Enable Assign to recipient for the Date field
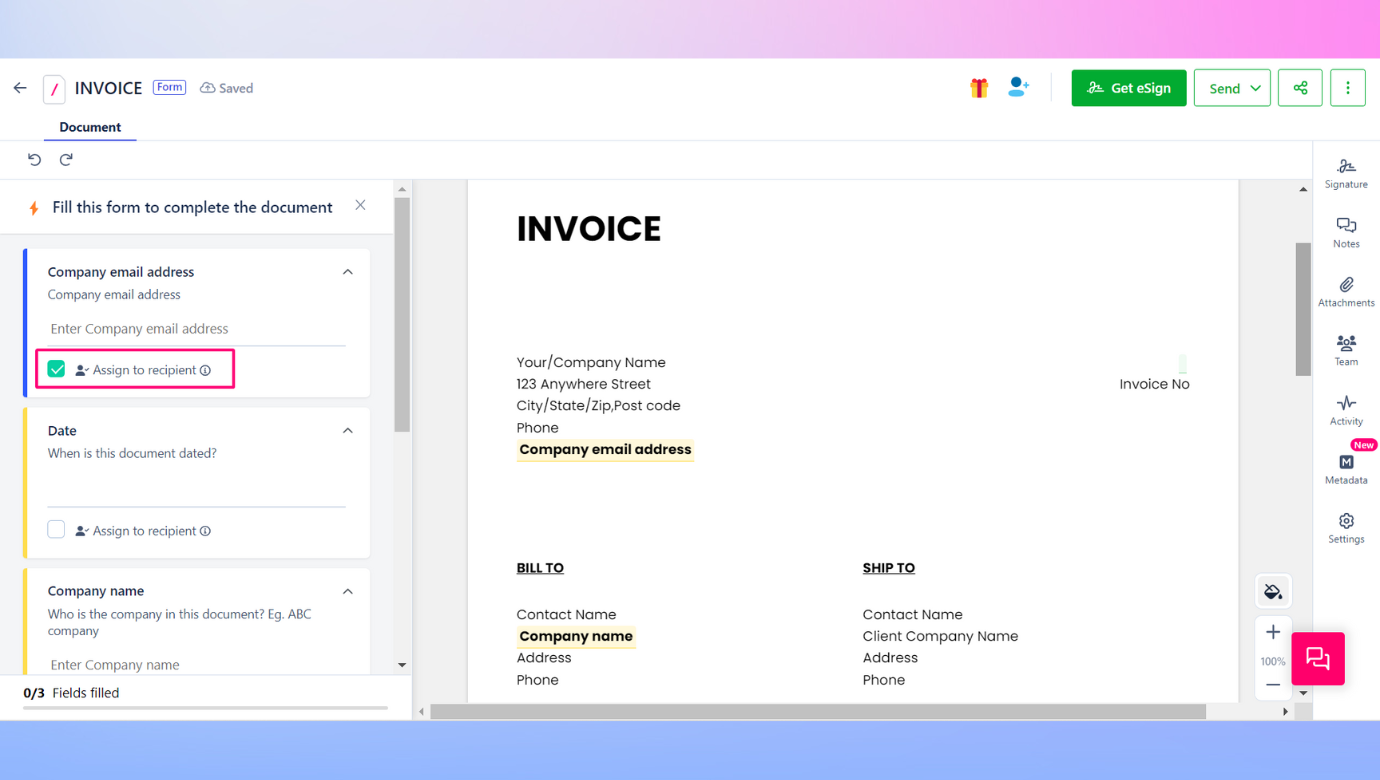The image size is (1380, 780). tap(56, 529)
